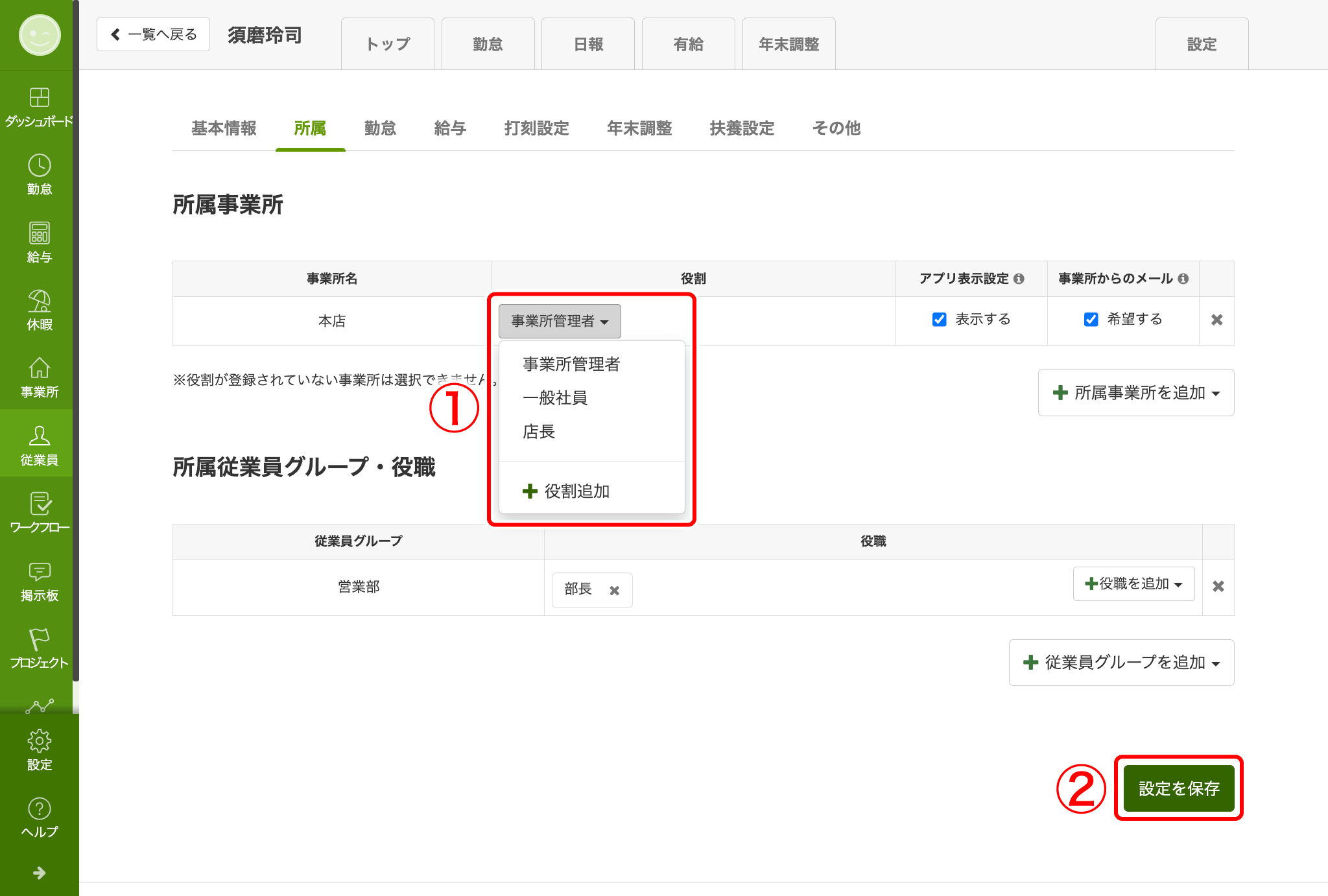Expand the 所属事業所を追加 dropdown
The image size is (1328, 896).
click(1135, 393)
